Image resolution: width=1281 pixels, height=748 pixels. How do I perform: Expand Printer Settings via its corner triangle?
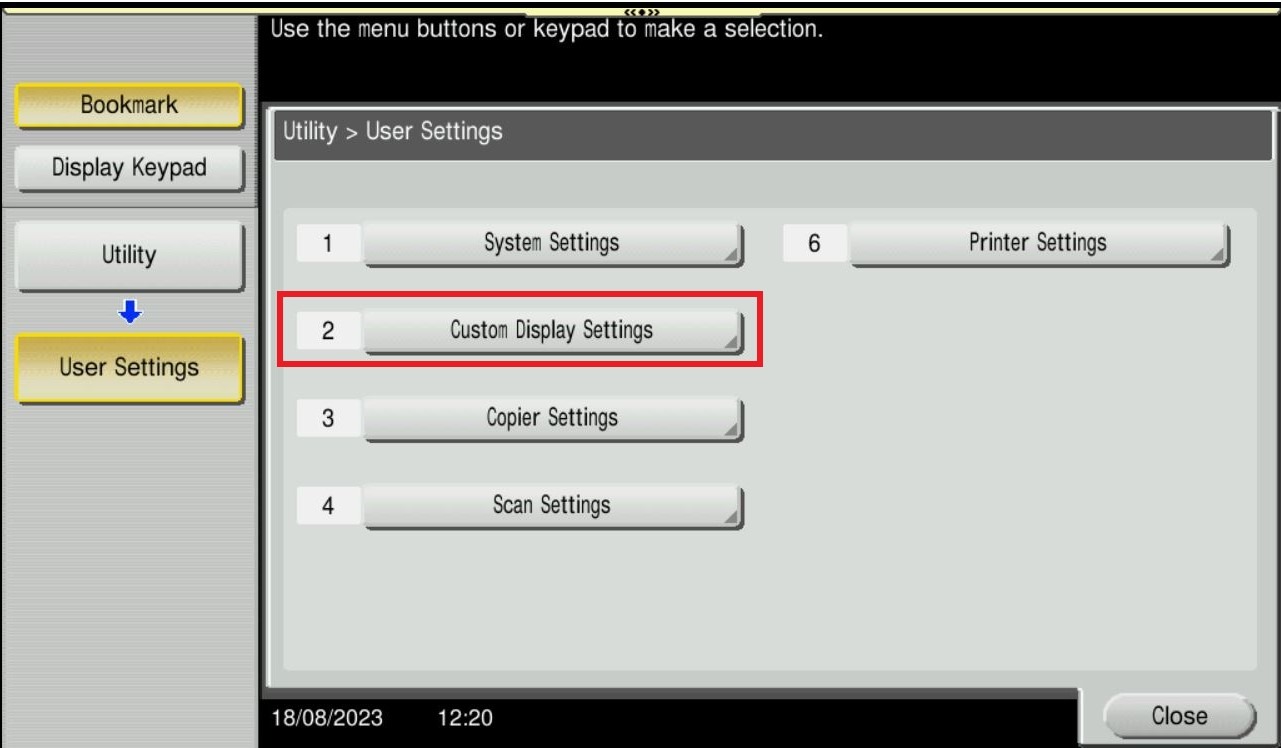pyautogui.click(x=1217, y=256)
